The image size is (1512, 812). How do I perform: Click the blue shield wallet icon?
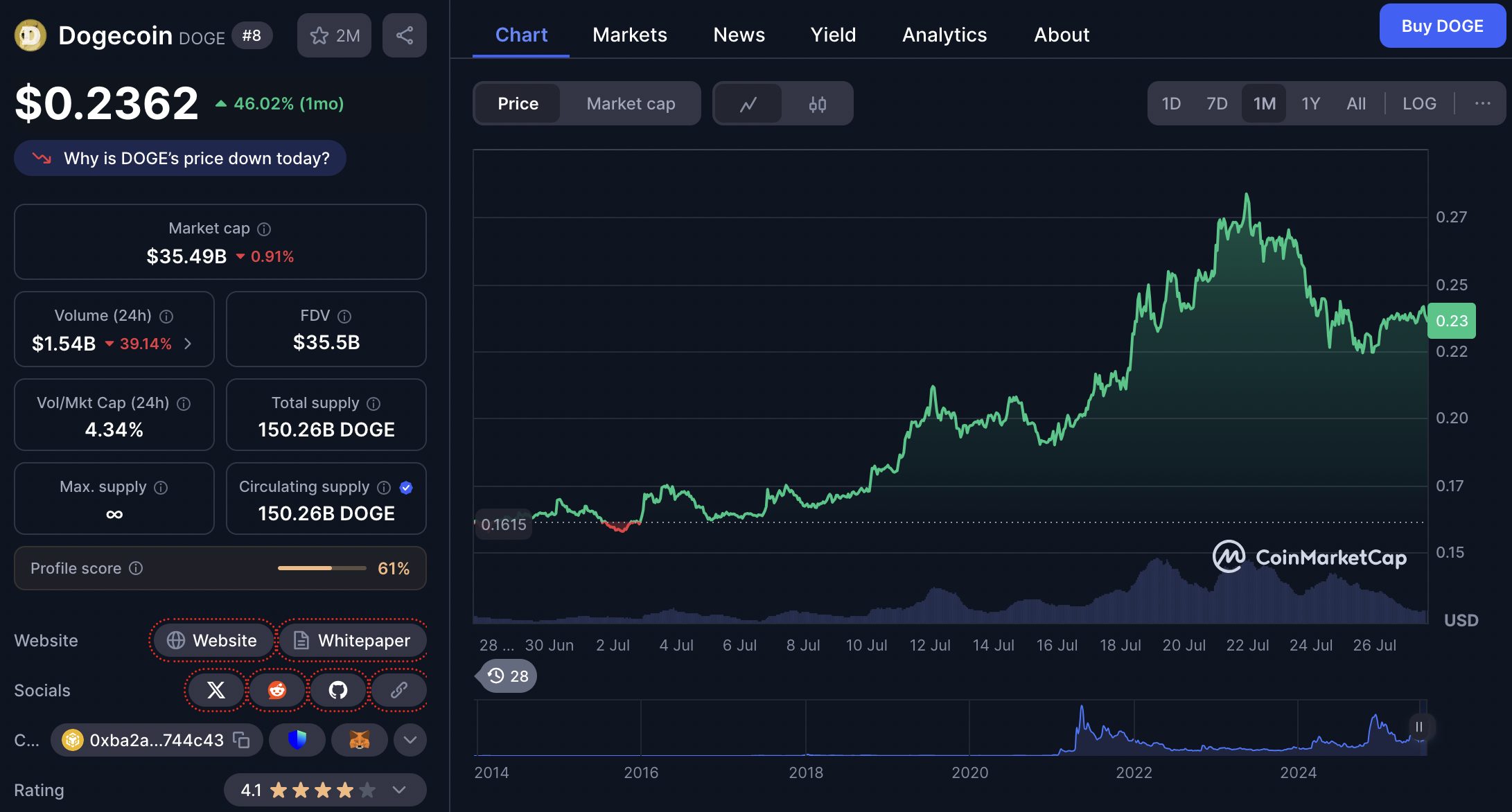click(297, 740)
